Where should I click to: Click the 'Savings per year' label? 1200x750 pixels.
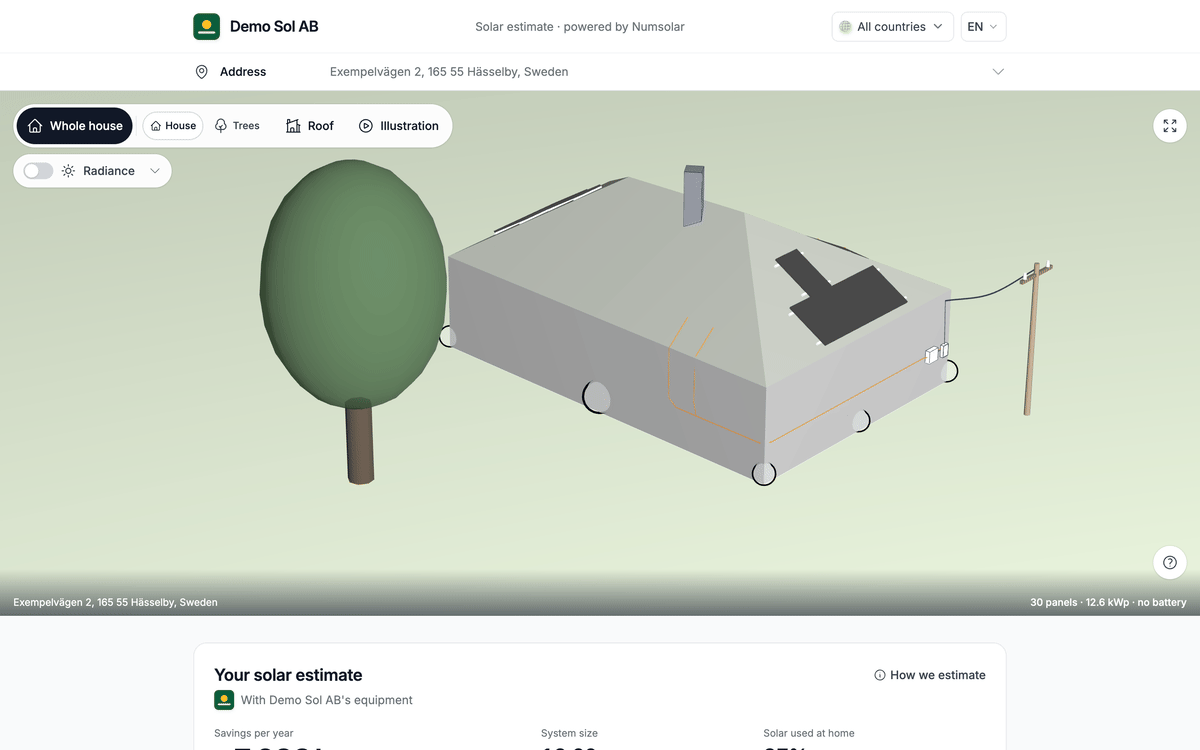coord(254,733)
